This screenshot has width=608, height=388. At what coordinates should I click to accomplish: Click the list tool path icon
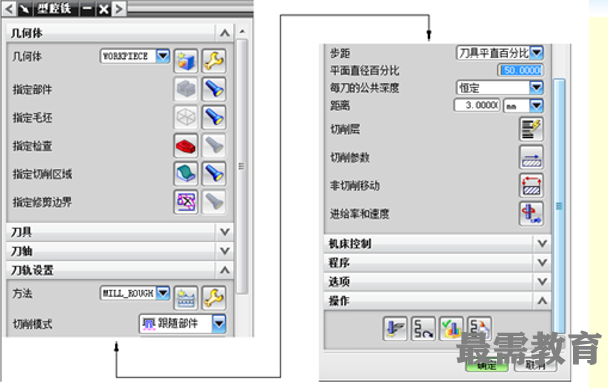pyautogui.click(x=479, y=329)
